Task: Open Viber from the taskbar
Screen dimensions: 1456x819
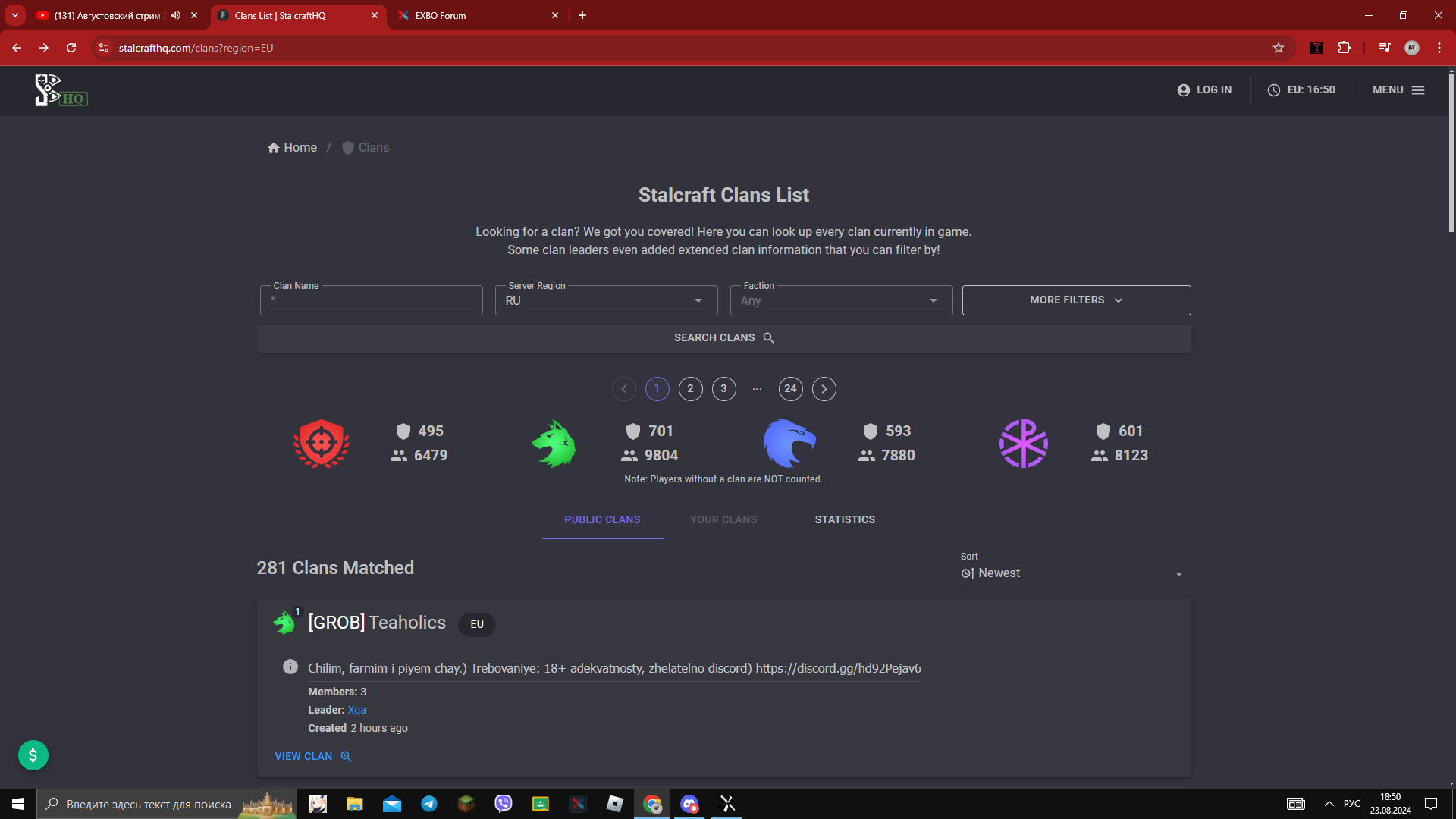Action: click(x=504, y=804)
